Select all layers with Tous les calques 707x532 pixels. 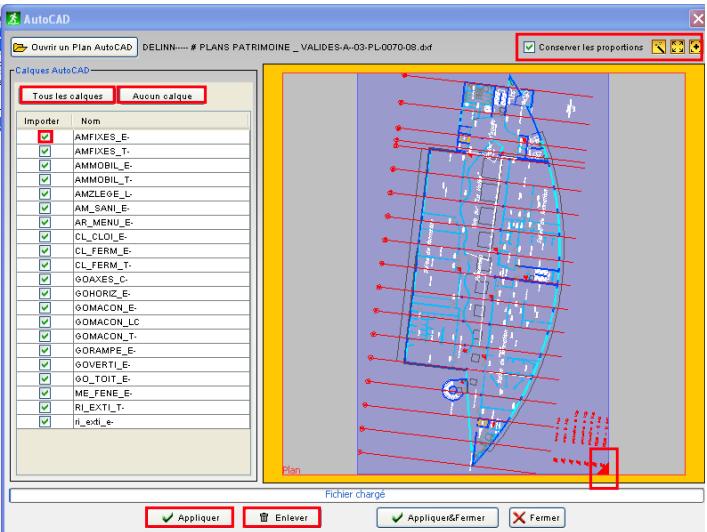[68, 96]
